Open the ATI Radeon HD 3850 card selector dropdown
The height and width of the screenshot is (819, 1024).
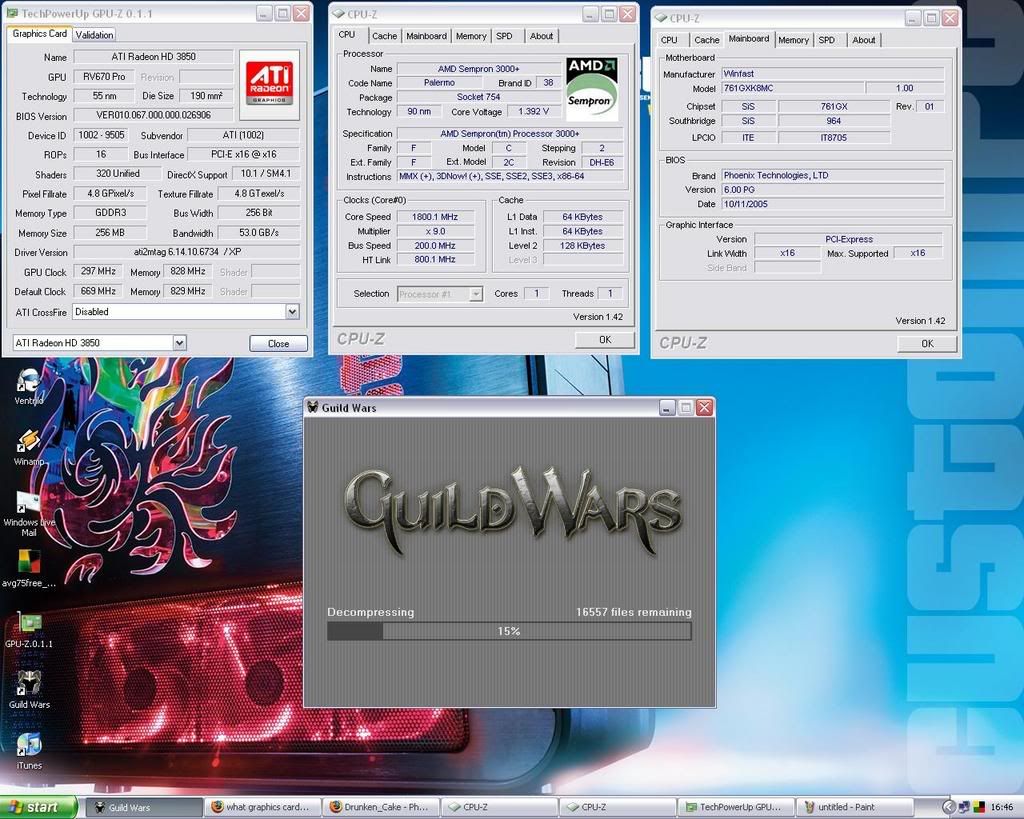(179, 343)
